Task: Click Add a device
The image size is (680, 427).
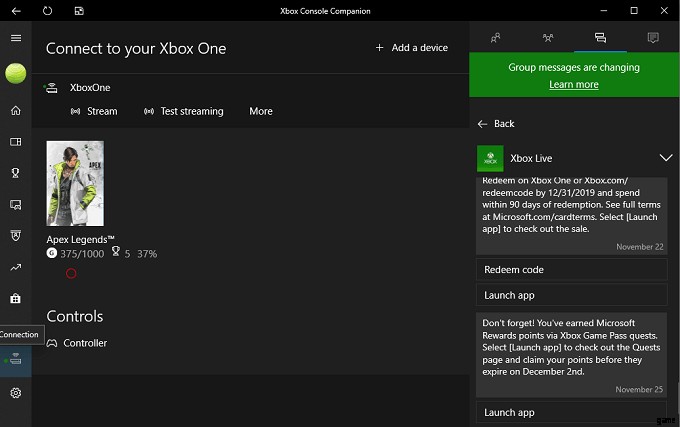Action: coord(411,48)
